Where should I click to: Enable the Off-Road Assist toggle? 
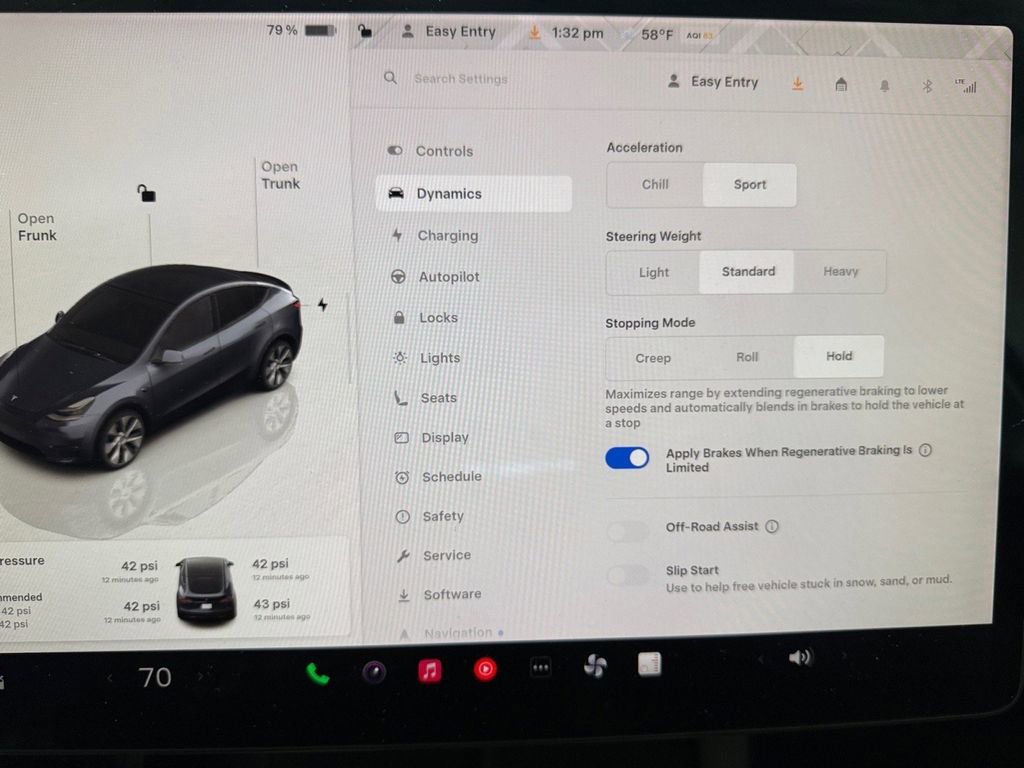coord(628,531)
